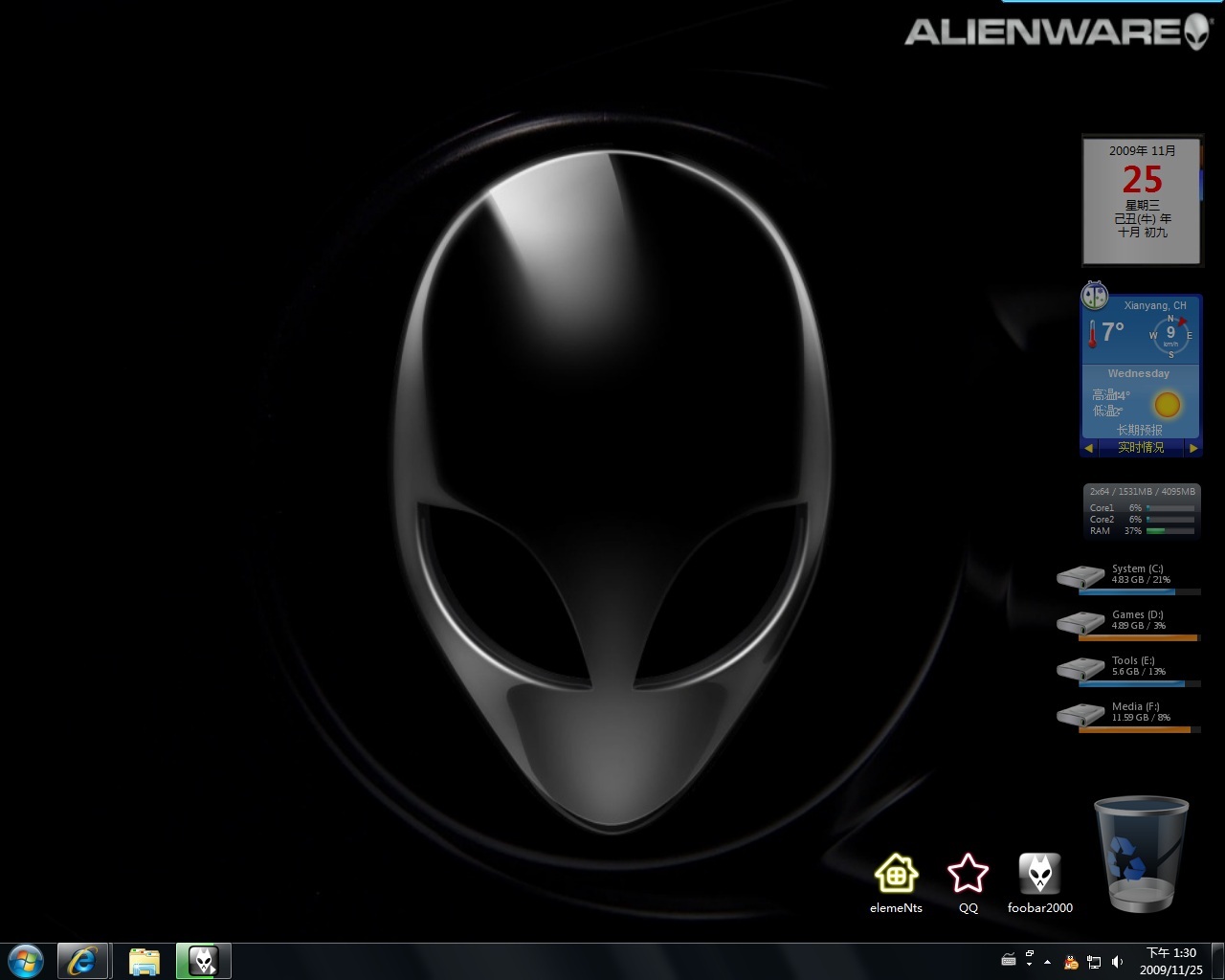Click the weather gadget logo icon
1225x980 pixels.
[x=1094, y=295]
